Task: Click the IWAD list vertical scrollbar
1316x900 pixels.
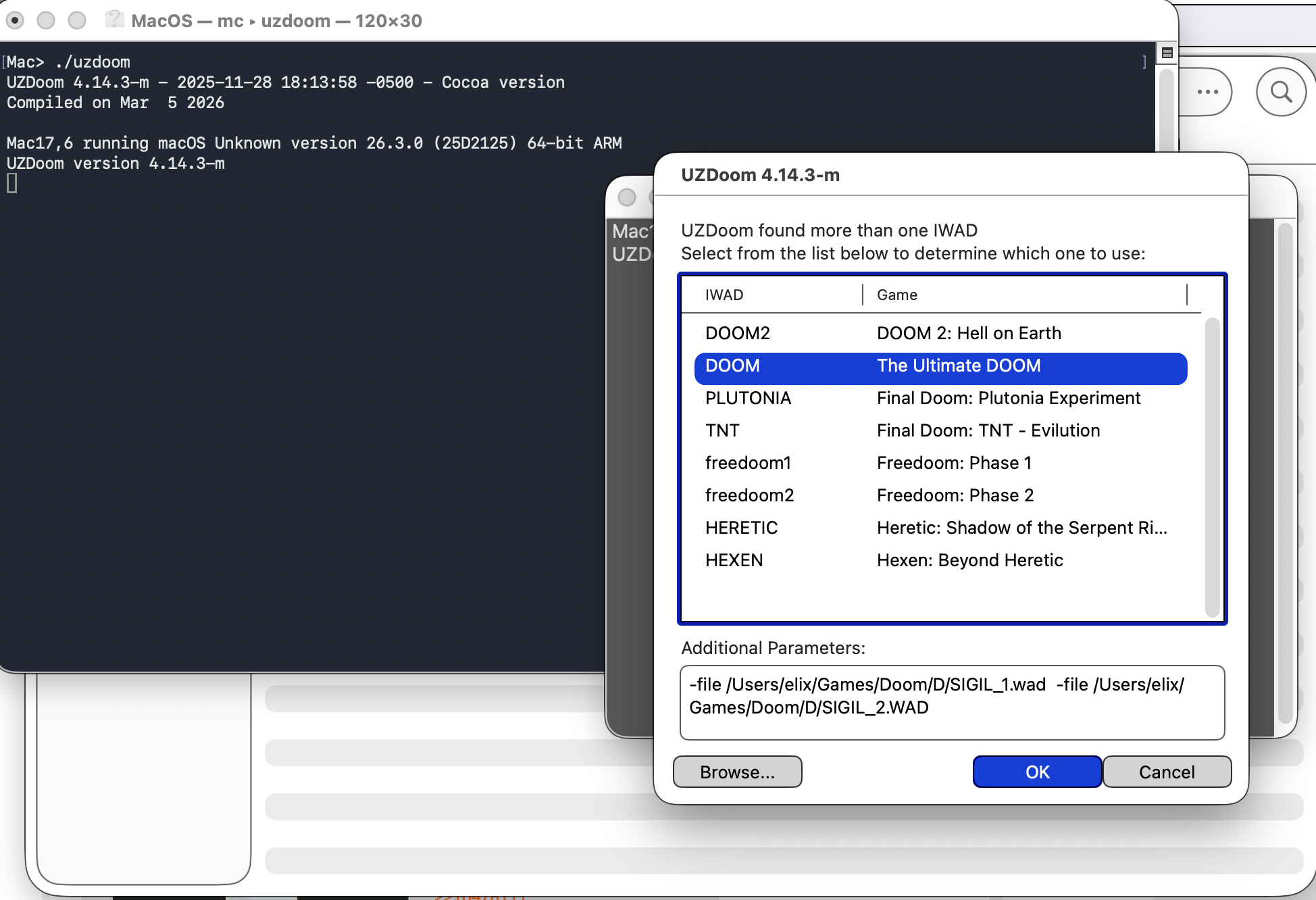Action: coord(1213,466)
